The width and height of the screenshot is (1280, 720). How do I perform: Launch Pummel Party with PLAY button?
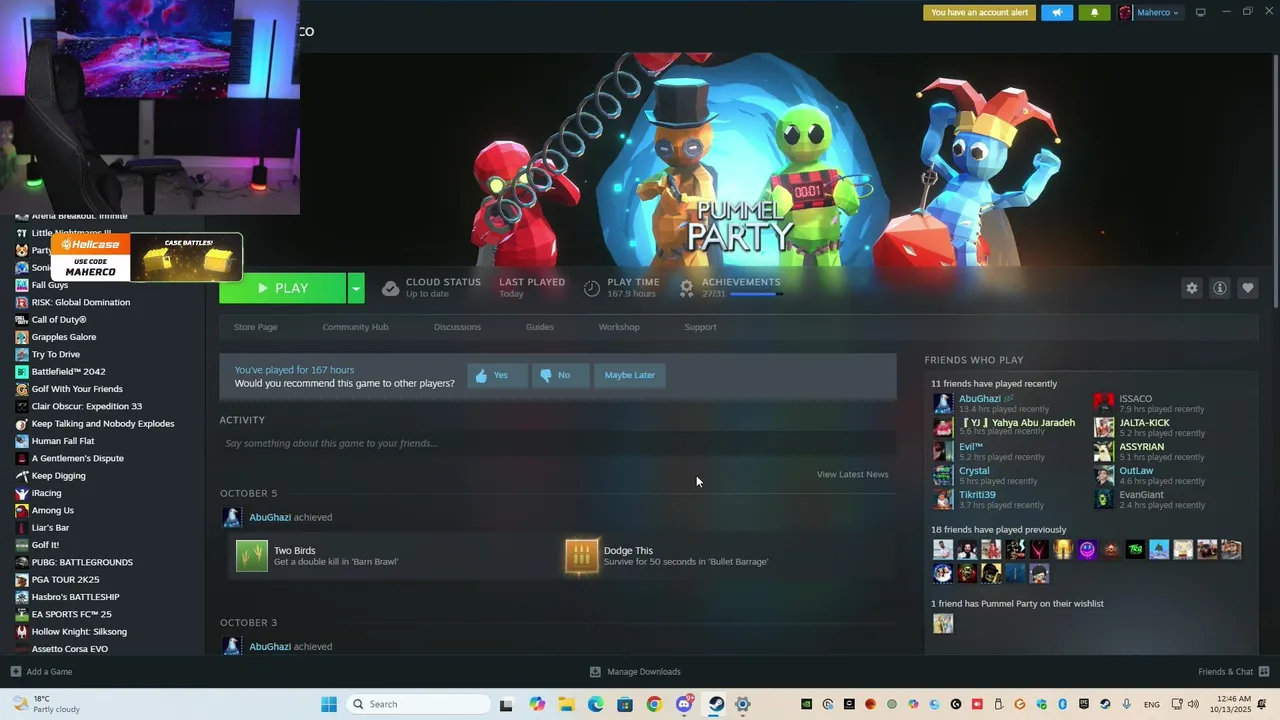[x=282, y=288]
